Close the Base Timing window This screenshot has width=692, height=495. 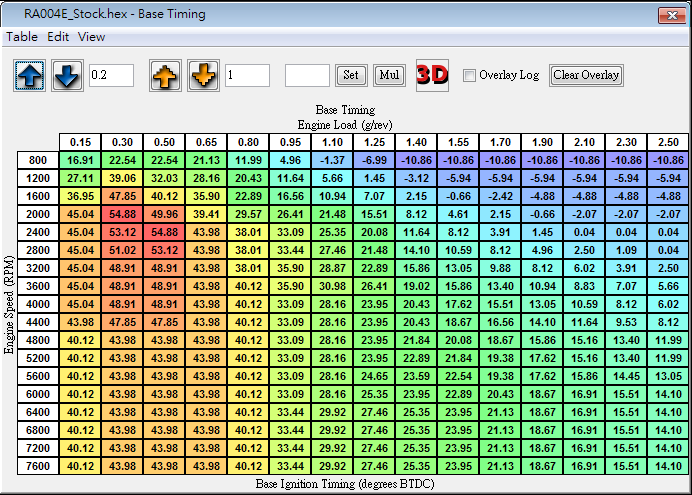click(x=672, y=15)
